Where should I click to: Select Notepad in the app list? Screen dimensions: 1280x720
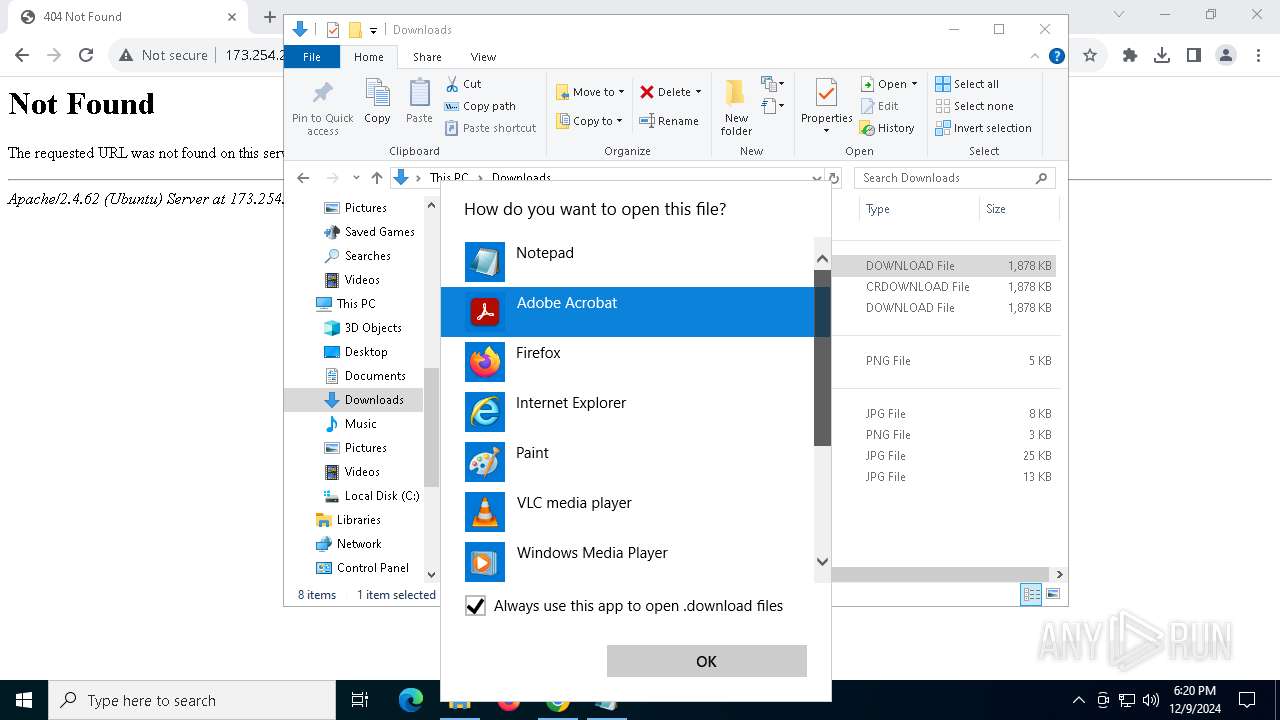pos(627,262)
